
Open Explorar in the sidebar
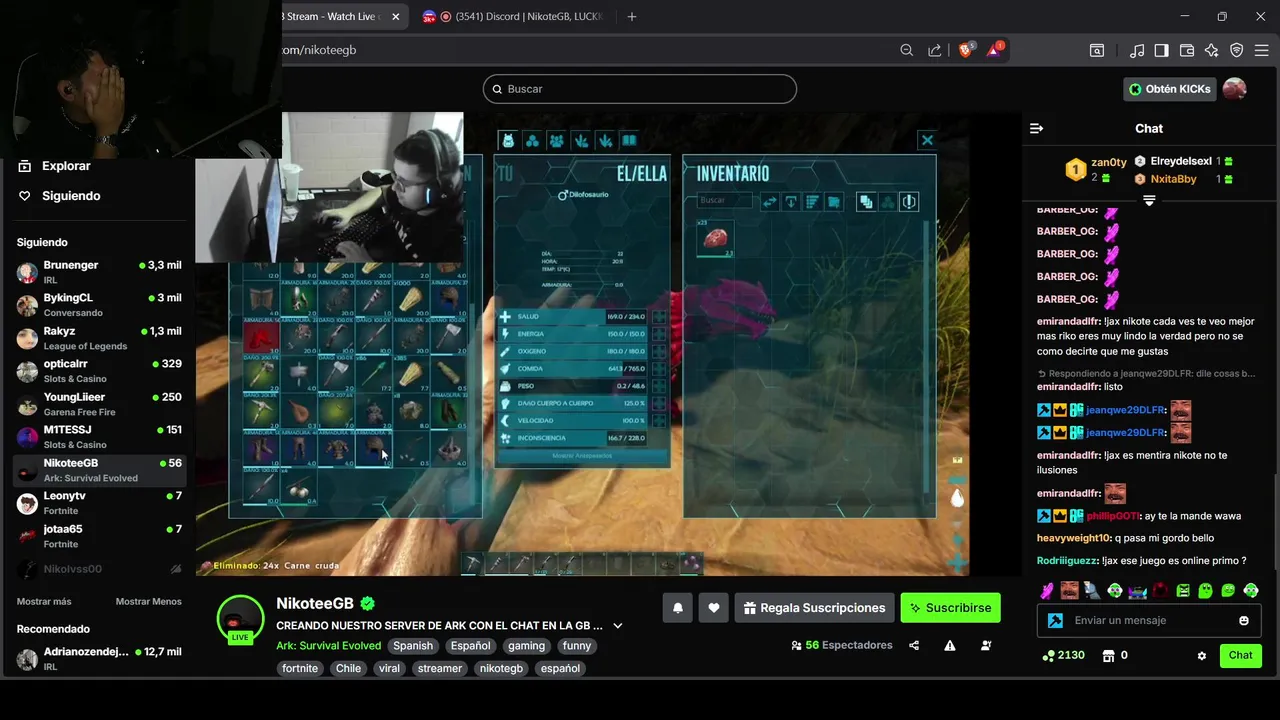(x=55, y=166)
